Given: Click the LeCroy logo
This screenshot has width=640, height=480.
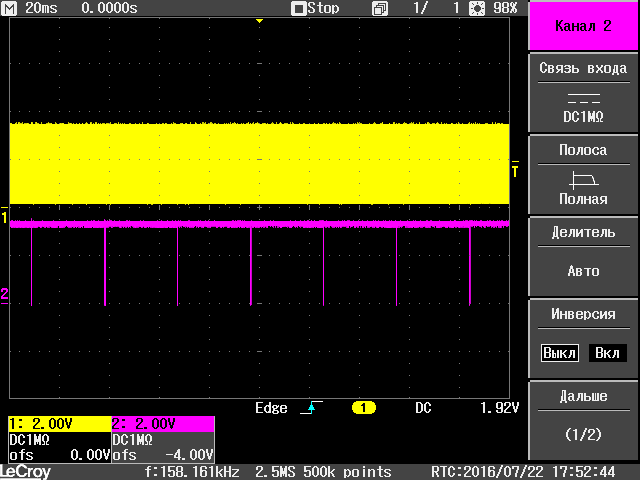Looking at the screenshot, I should [25, 472].
